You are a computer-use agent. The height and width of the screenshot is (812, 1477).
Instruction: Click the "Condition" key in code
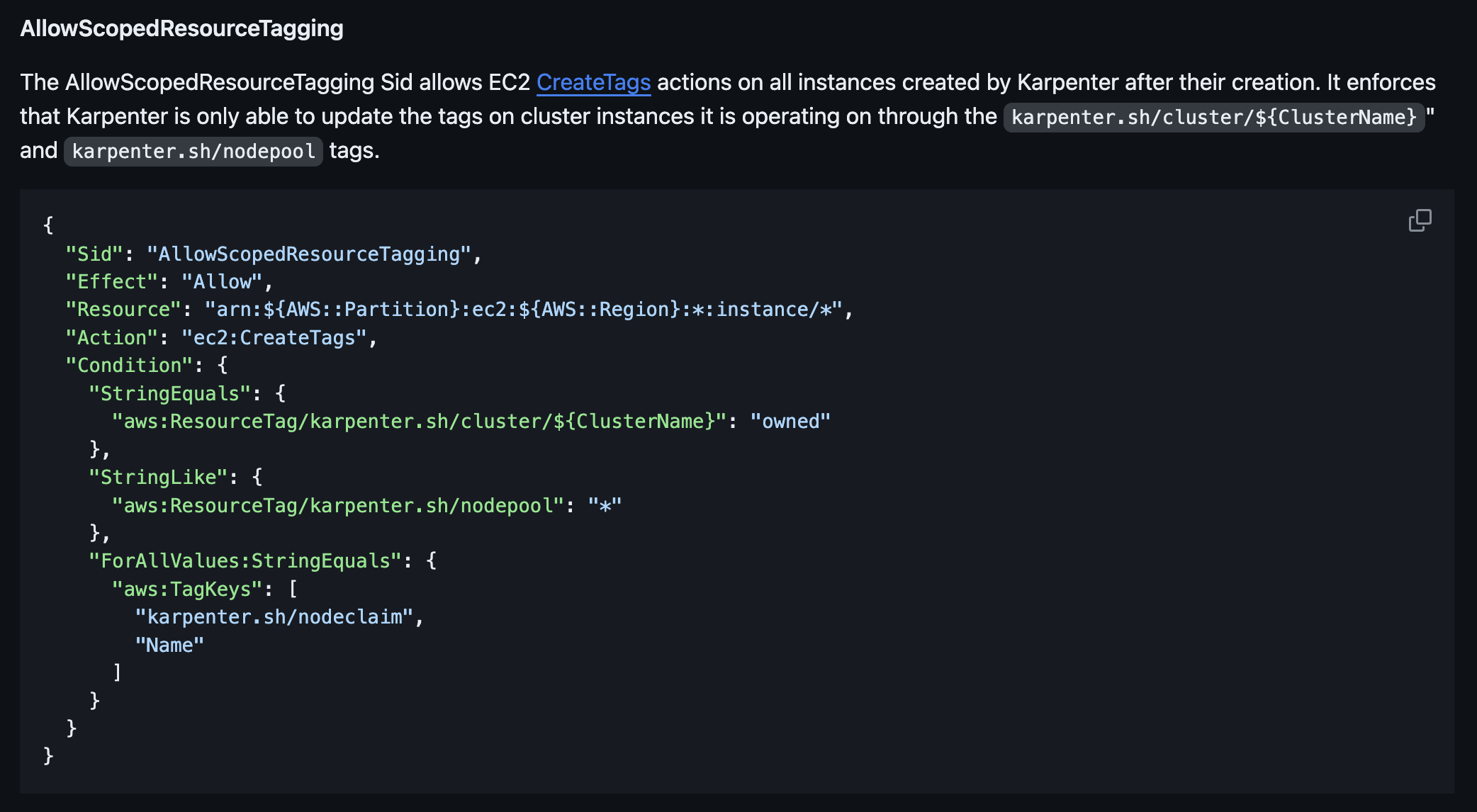point(129,366)
